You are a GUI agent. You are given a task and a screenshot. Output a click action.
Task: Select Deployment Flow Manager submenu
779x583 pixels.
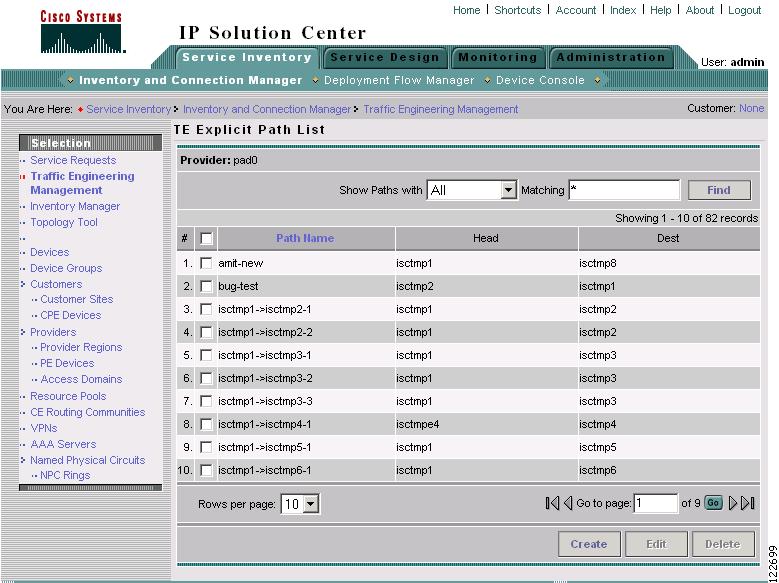click(399, 80)
